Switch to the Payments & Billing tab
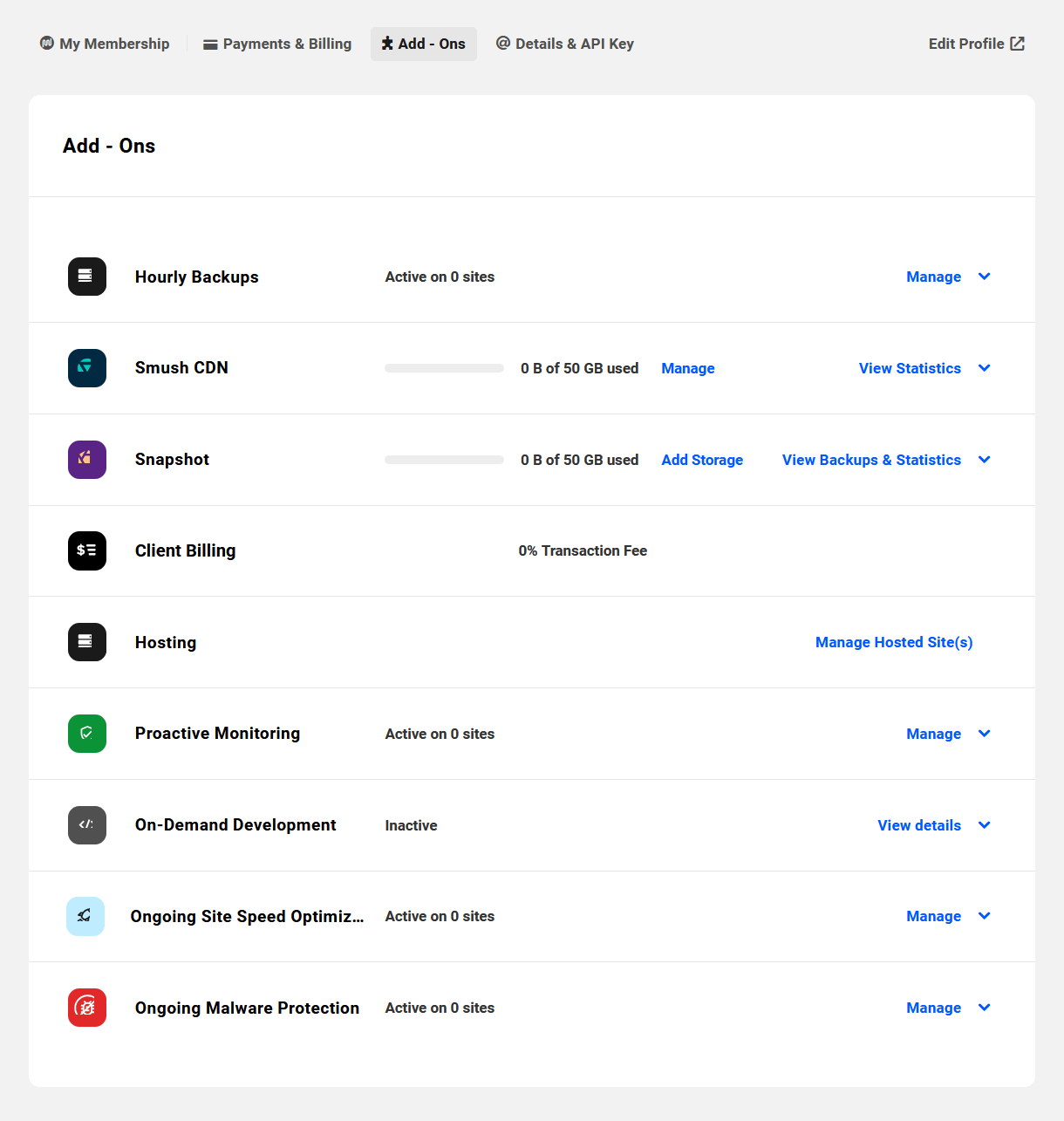Screen dimensions: 1064x1121 tap(277, 44)
